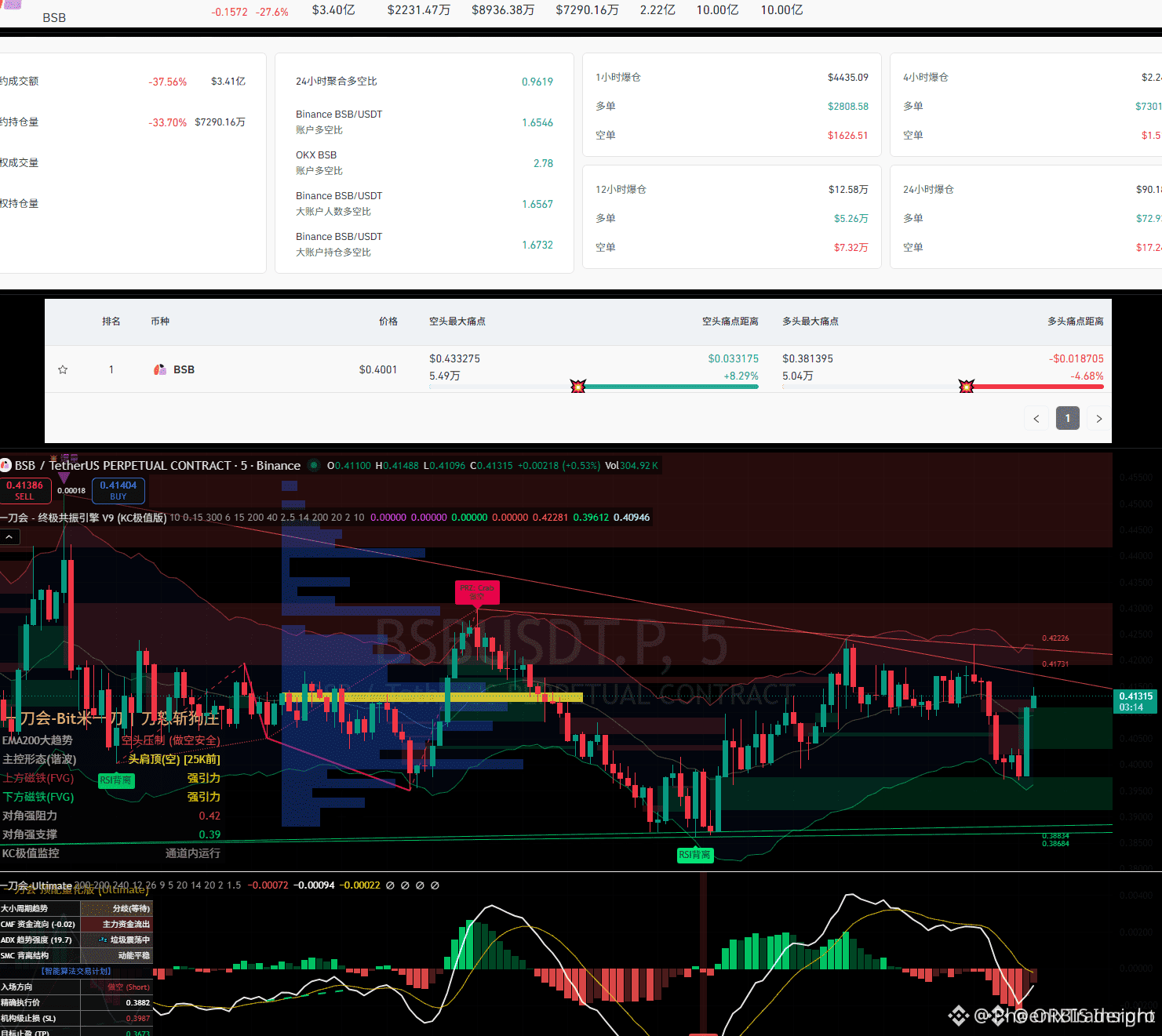
Task: Select page 1 in the pagination
Action: tap(1068, 419)
